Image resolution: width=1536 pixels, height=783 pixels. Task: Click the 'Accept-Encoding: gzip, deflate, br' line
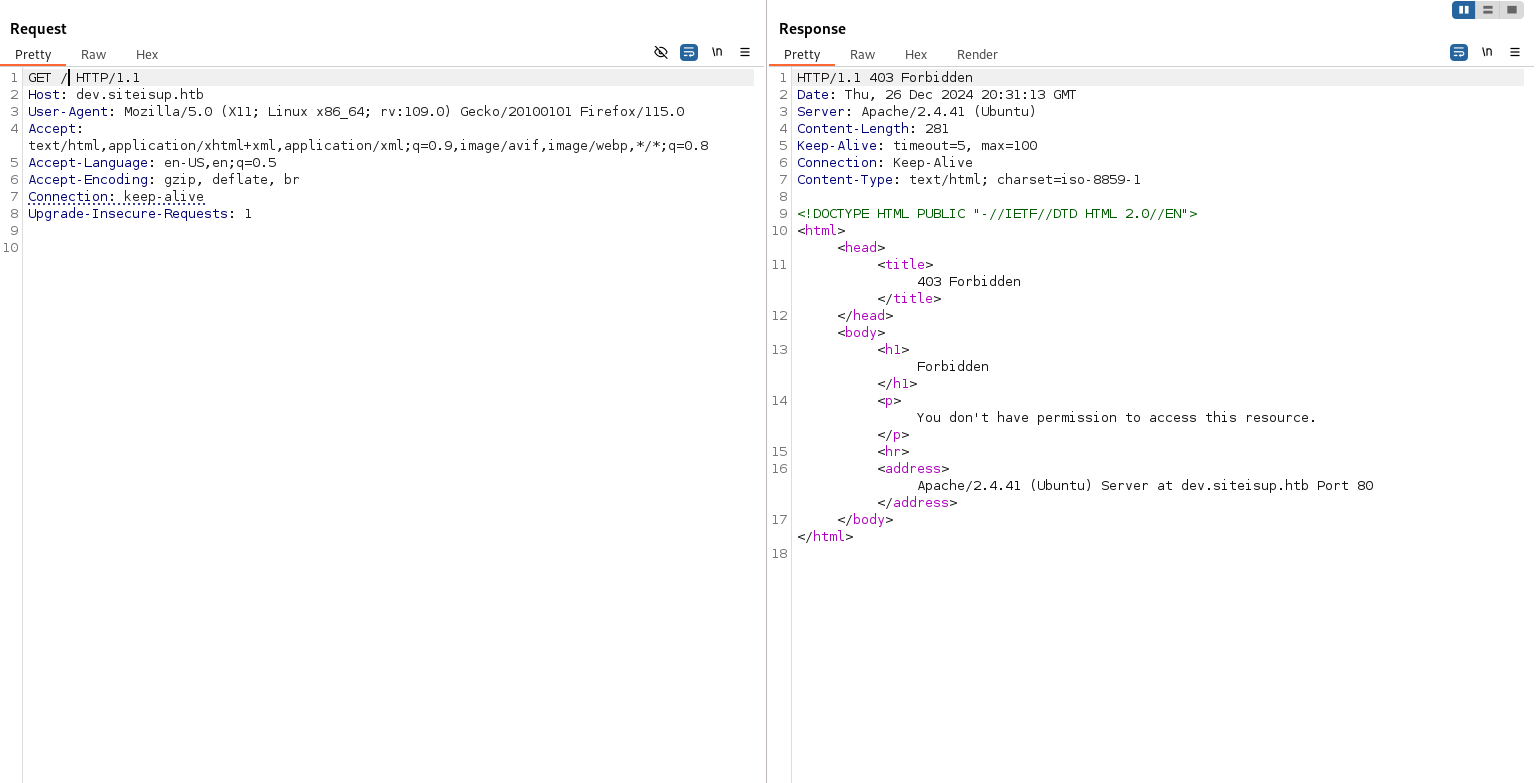pyautogui.click(x=163, y=179)
